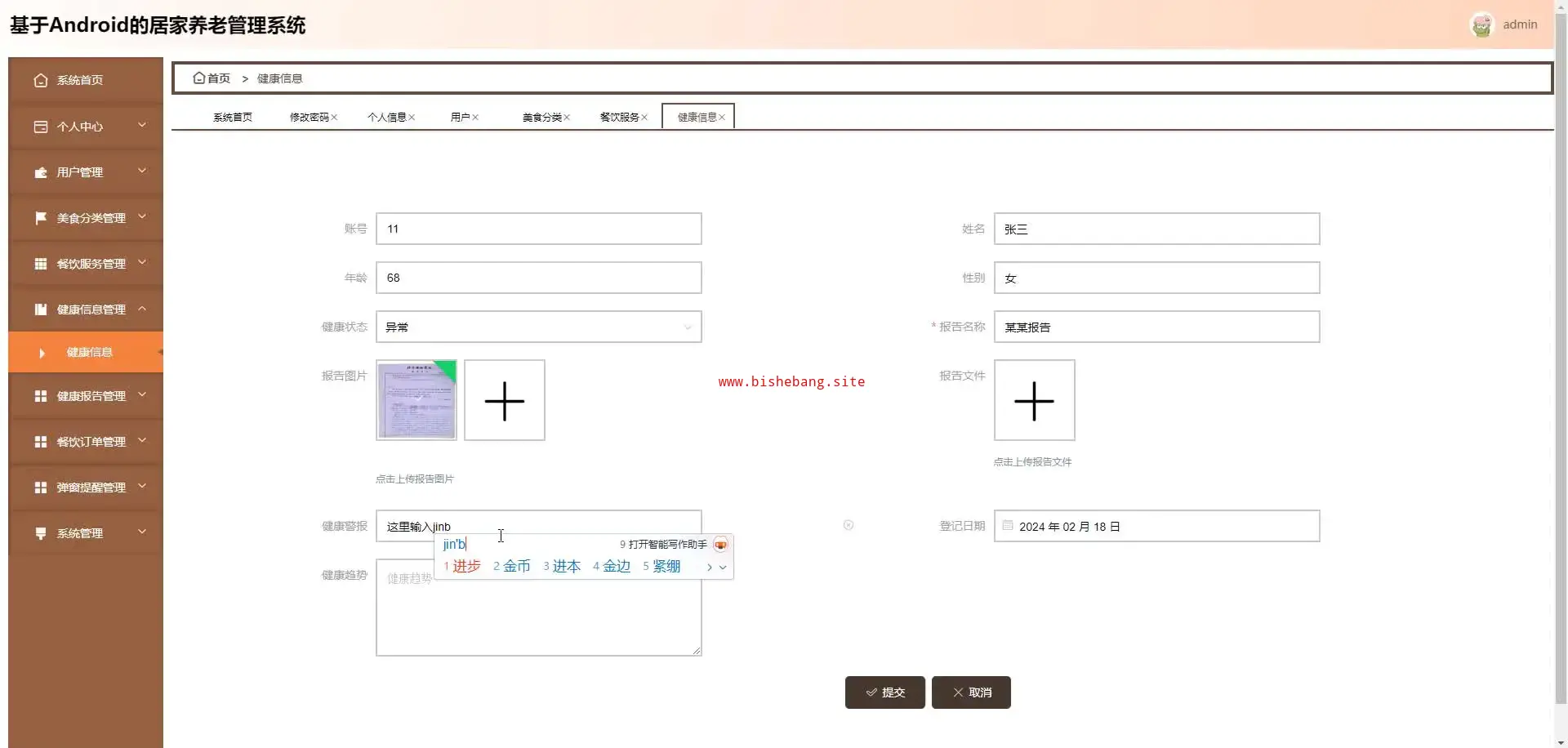Click the uploaded report image thumbnail
The width and height of the screenshot is (1568, 748).
point(416,401)
